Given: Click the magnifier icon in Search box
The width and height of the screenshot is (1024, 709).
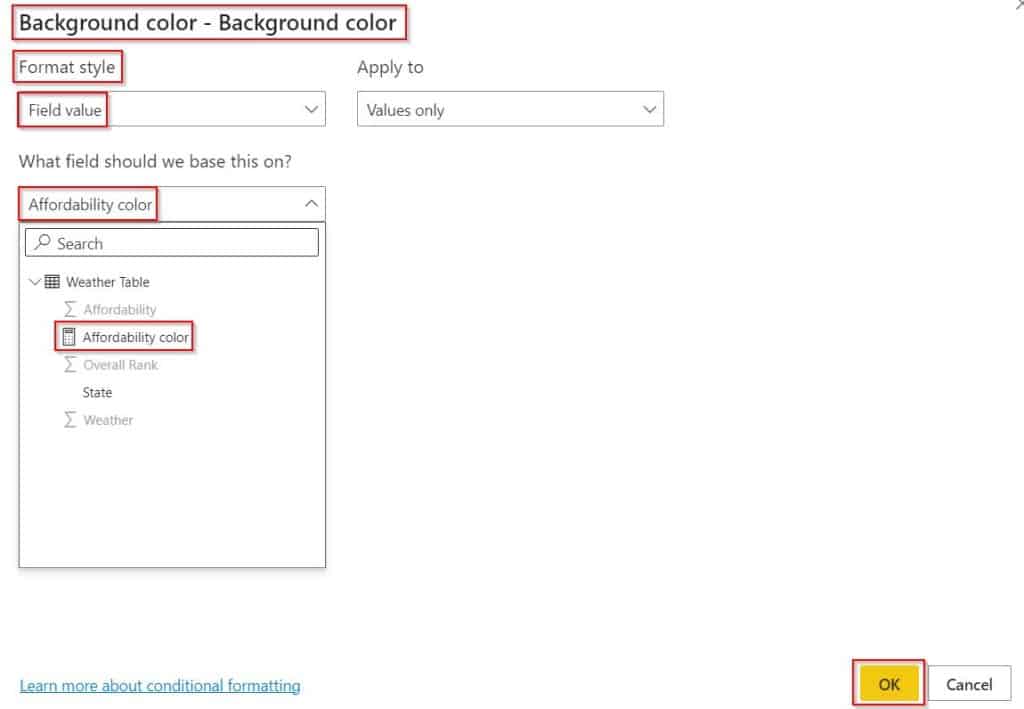Looking at the screenshot, I should click(x=42, y=242).
